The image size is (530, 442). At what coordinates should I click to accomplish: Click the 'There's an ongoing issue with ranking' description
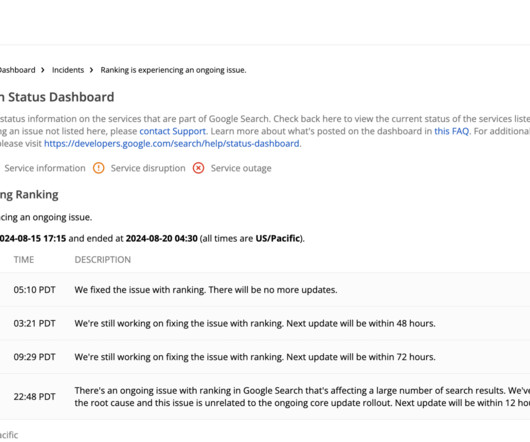pyautogui.click(x=302, y=397)
